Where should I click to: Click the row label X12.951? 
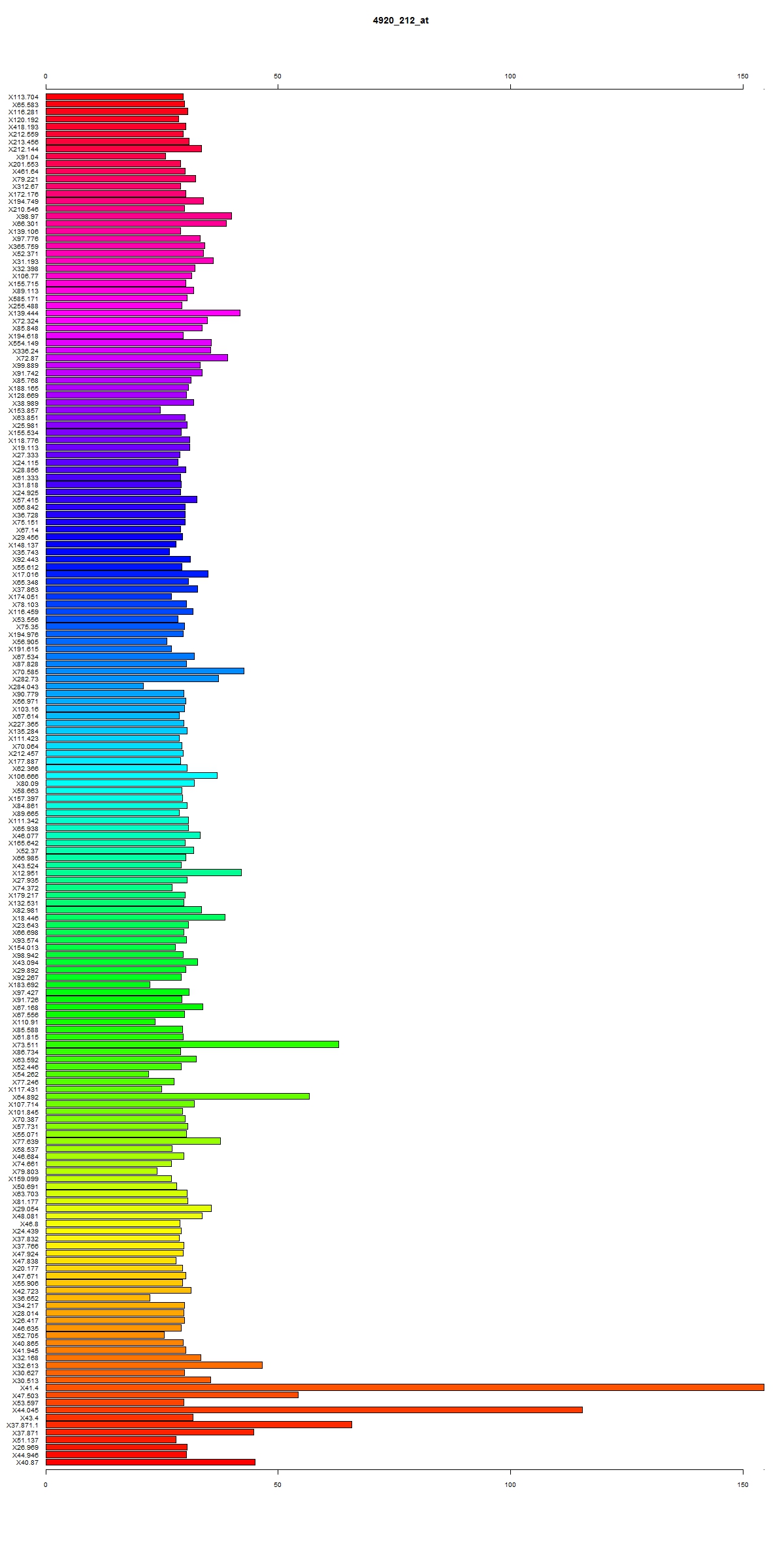pos(25,873)
